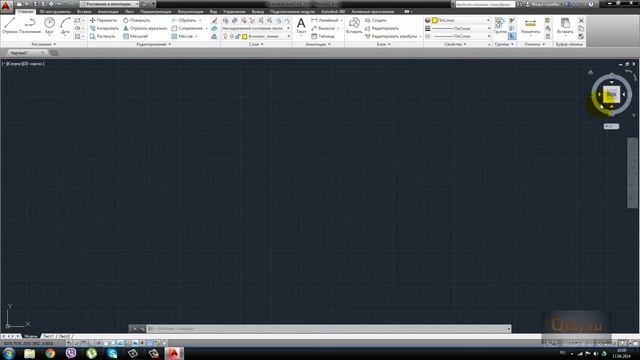Click the Group (Группа) tool

[500, 25]
